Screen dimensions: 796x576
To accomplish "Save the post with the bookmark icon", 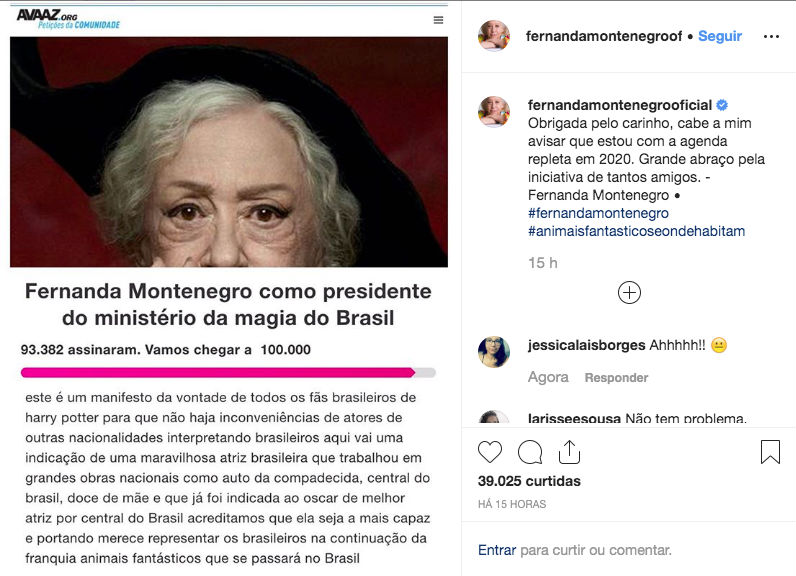I will click(770, 452).
